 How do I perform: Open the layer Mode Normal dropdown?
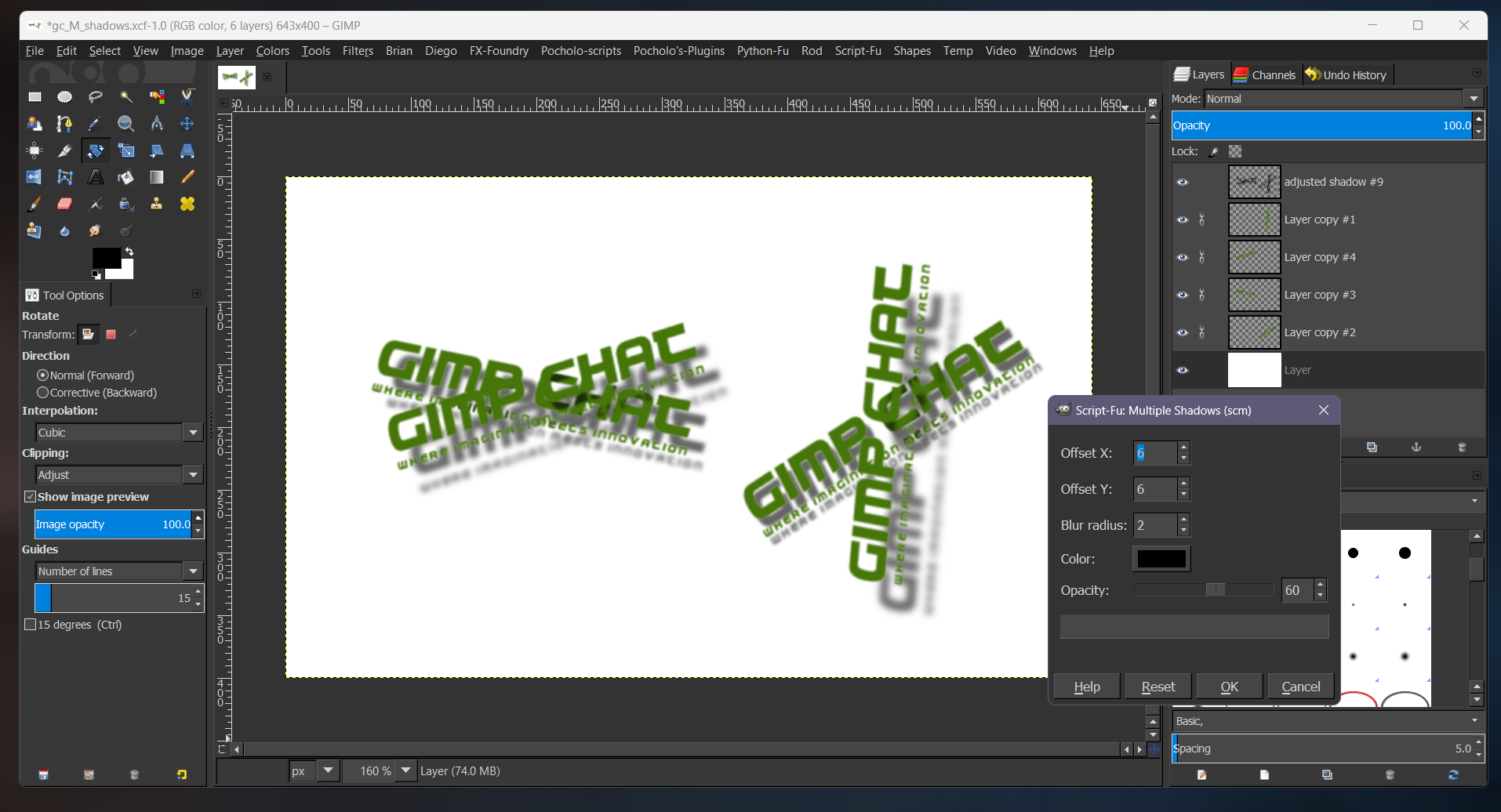(x=1343, y=99)
